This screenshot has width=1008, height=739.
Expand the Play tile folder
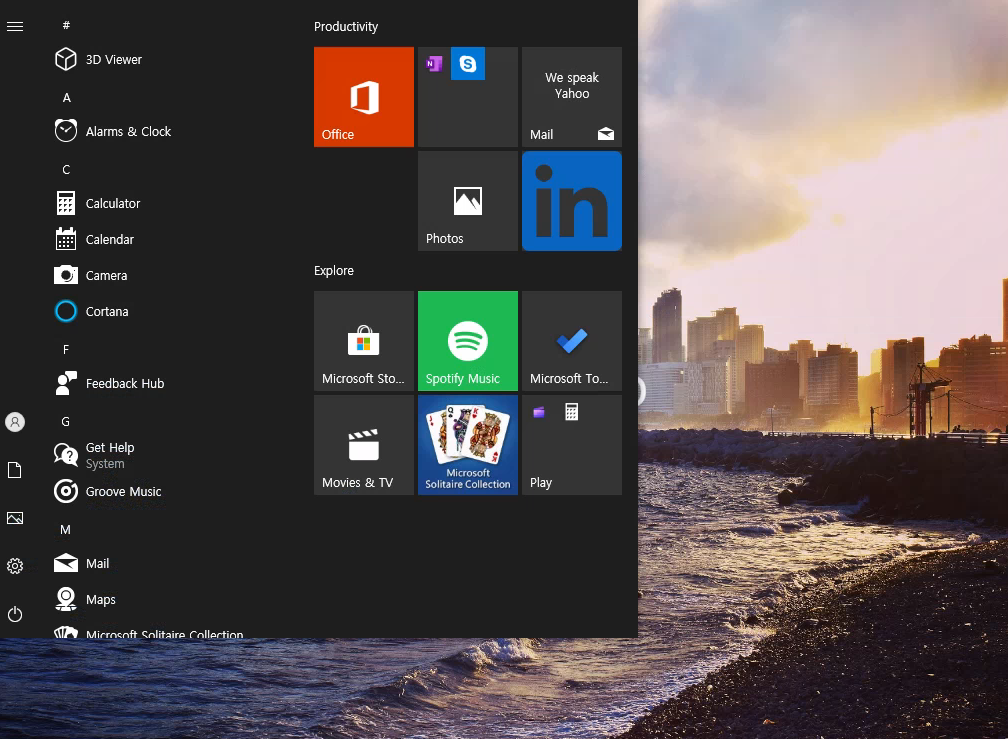click(572, 445)
